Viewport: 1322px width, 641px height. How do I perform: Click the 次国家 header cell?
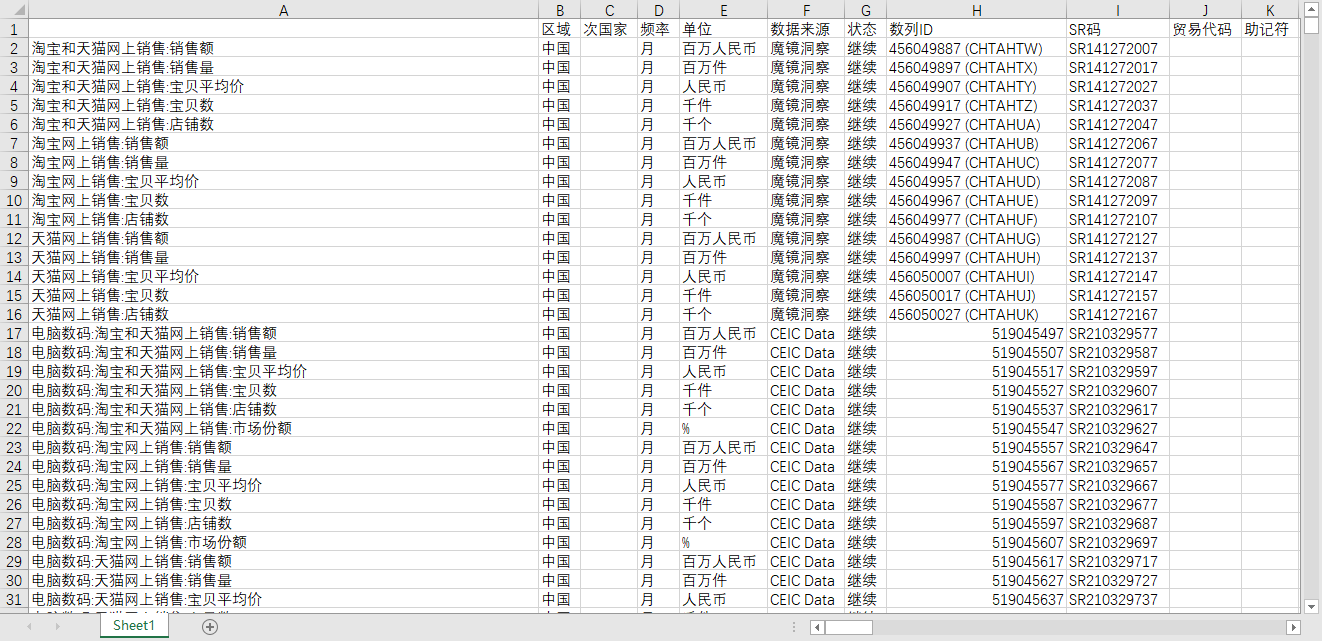click(x=609, y=29)
